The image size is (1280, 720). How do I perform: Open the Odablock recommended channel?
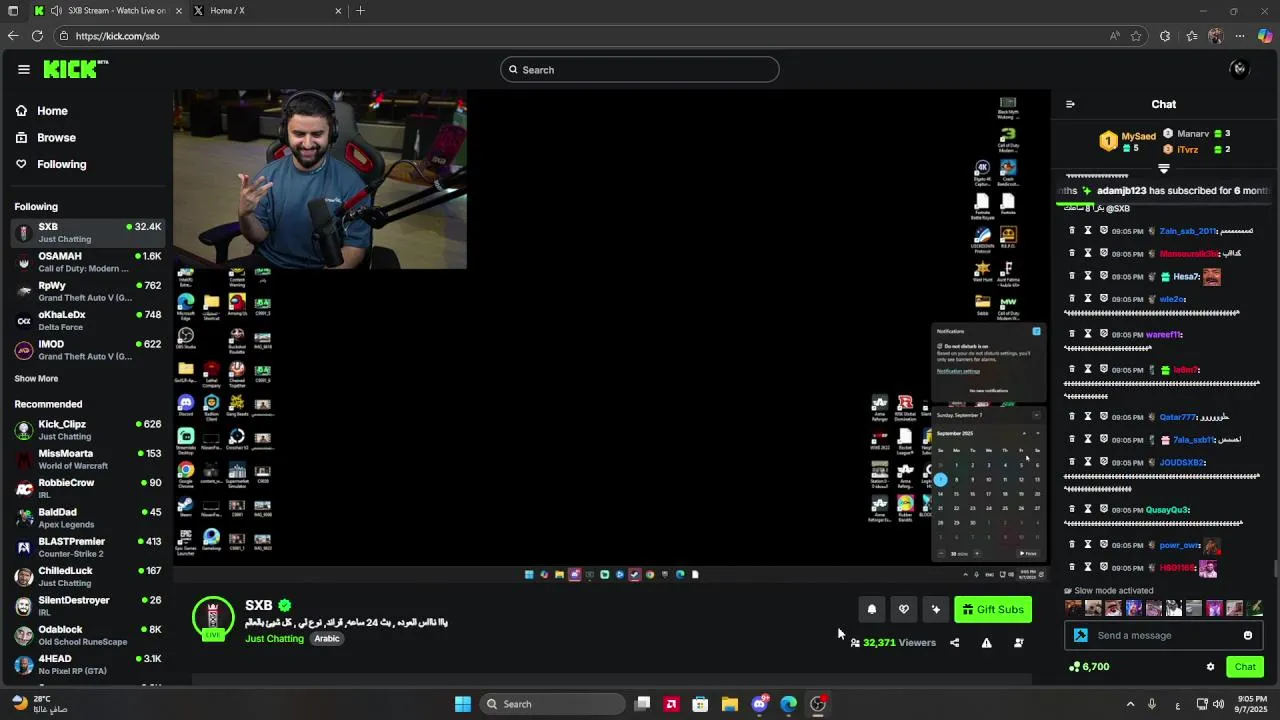88,635
